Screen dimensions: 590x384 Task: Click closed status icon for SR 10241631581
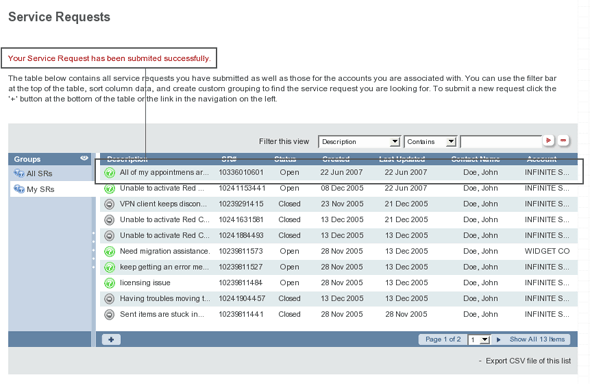109,220
